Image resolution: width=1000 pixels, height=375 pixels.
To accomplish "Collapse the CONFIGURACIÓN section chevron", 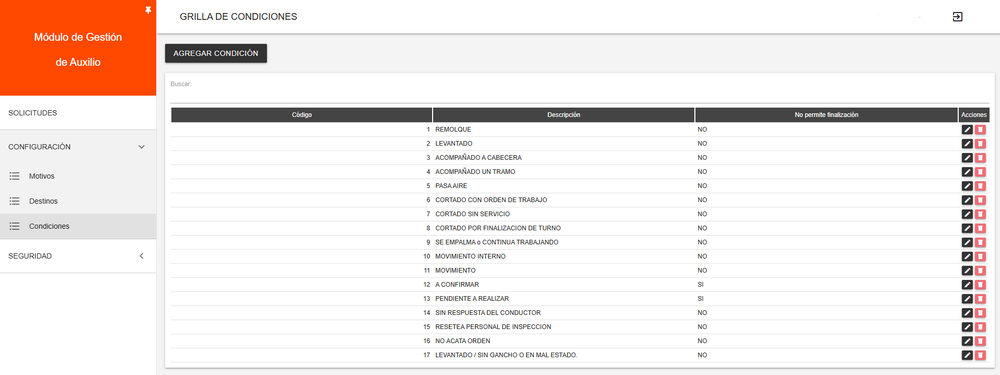I will point(142,147).
